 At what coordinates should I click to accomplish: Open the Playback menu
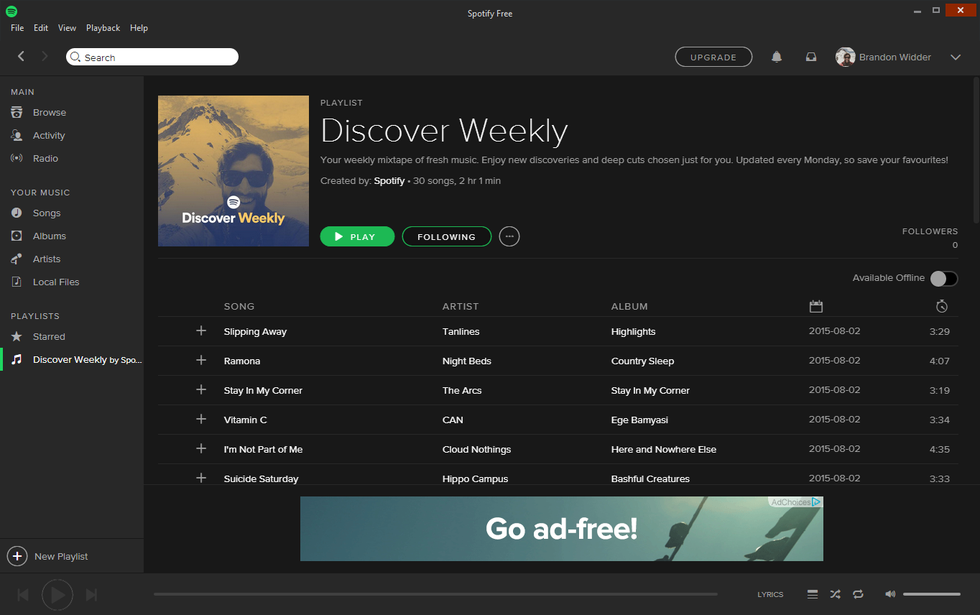tap(103, 28)
